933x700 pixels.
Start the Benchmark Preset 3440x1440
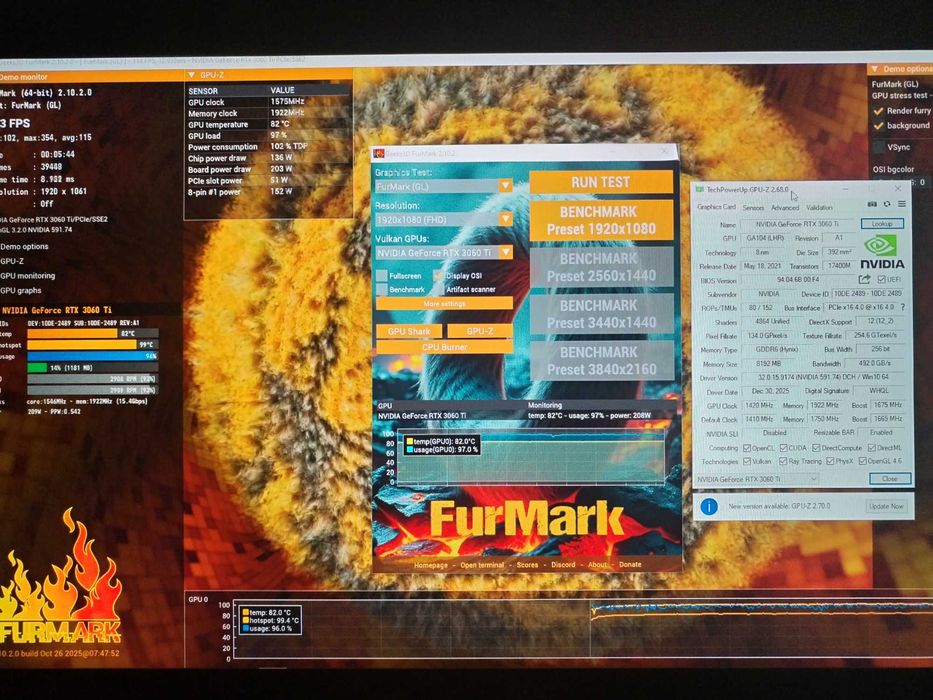(x=601, y=314)
